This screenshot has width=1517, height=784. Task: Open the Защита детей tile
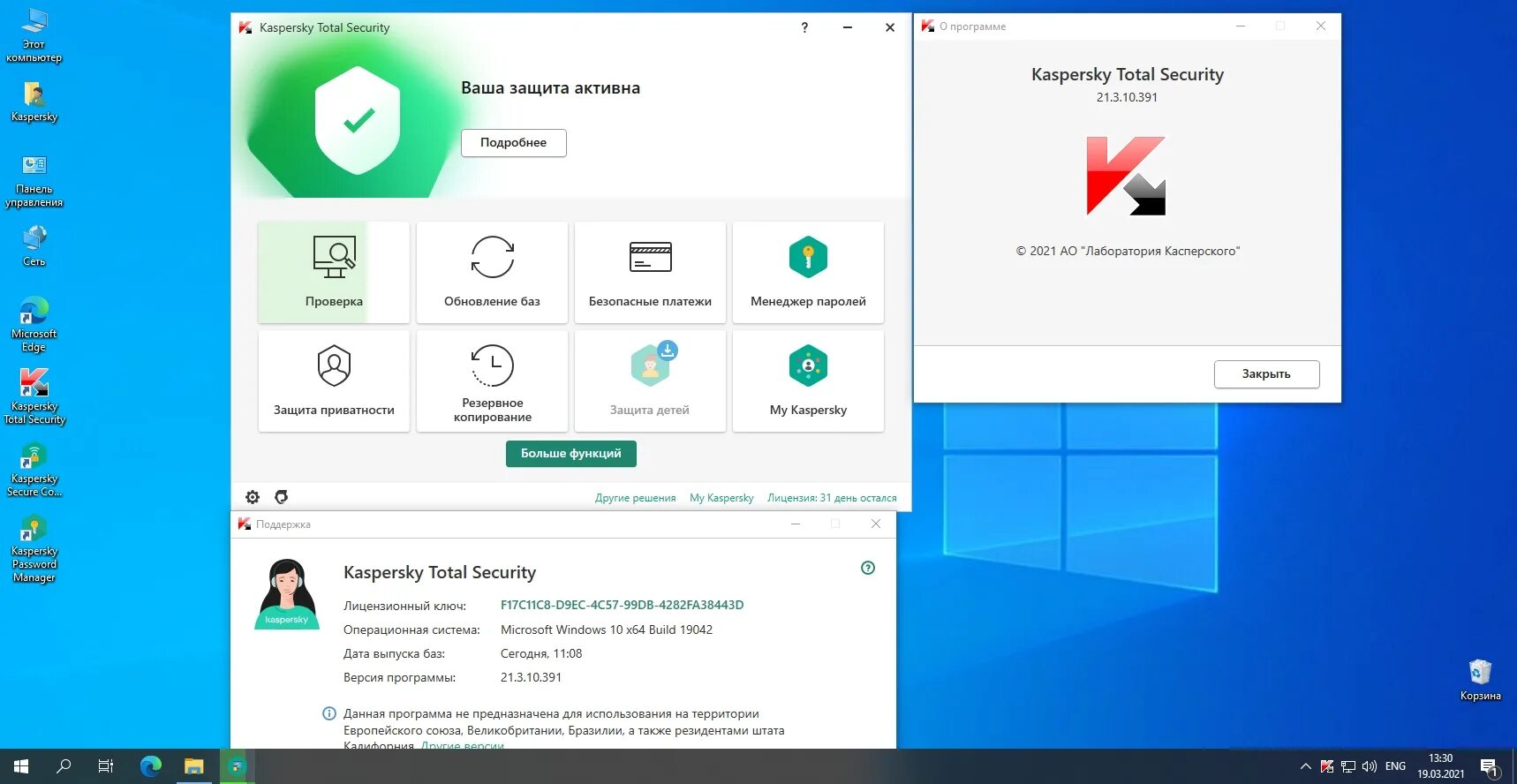click(x=650, y=381)
